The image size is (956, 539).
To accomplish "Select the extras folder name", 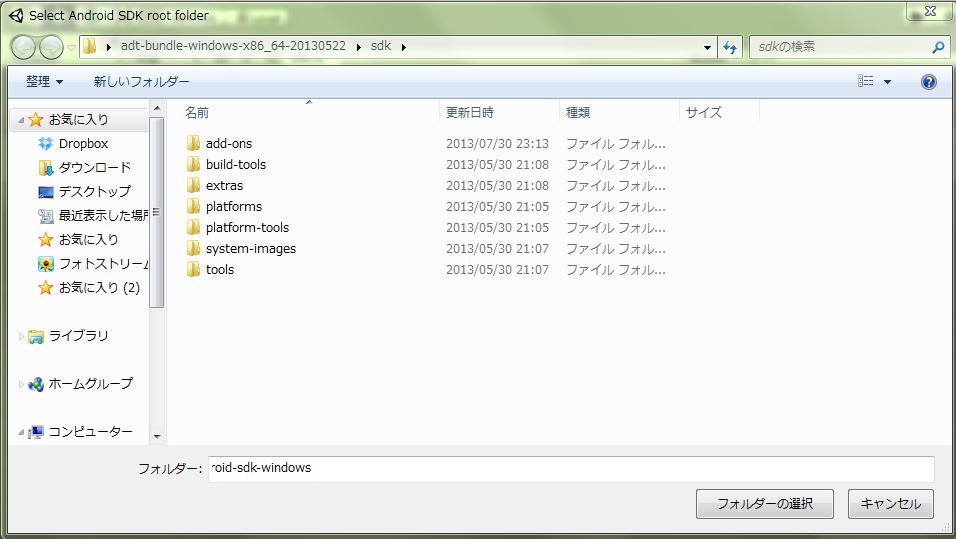I will click(x=224, y=185).
